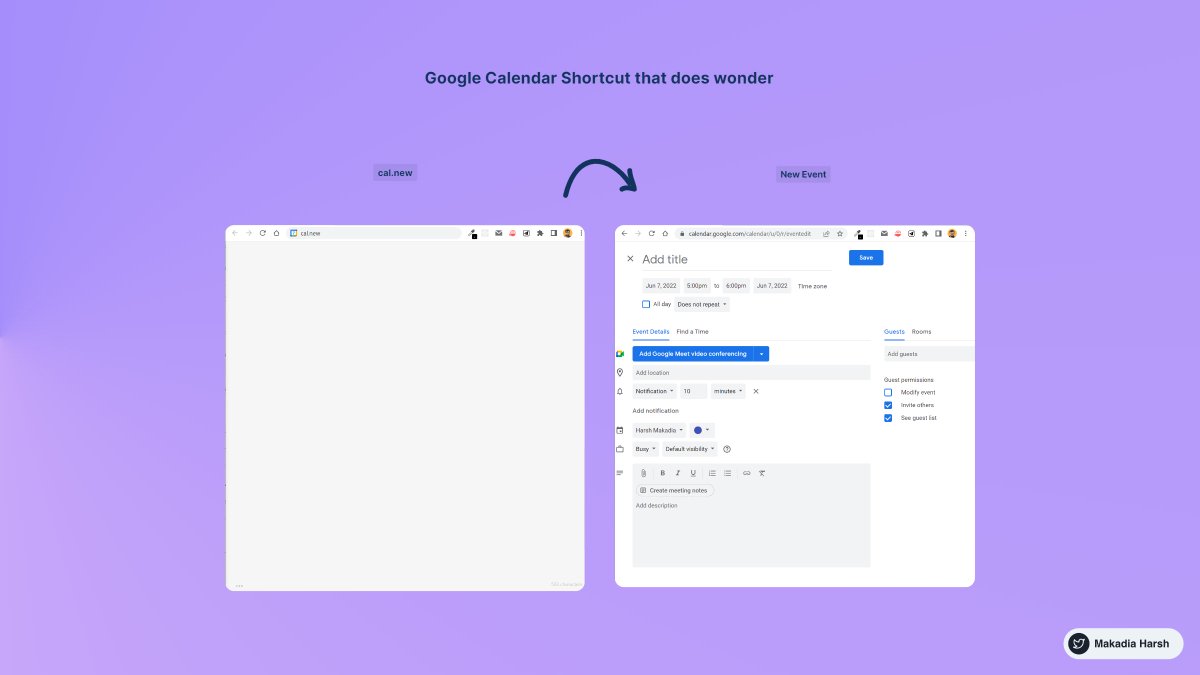
Task: Toggle bold in the description toolbar
Action: click(662, 473)
